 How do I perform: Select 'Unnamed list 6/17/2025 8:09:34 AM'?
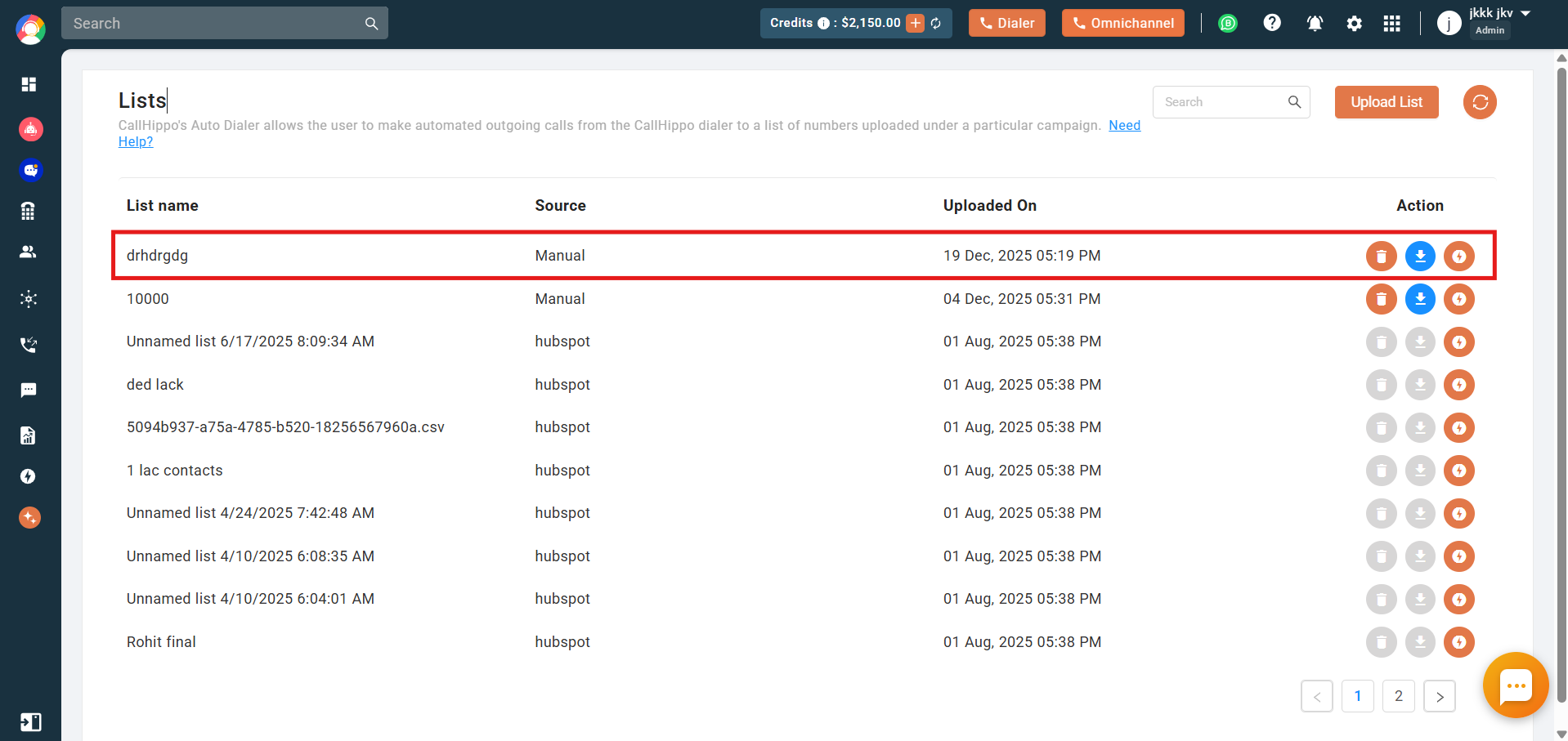(x=250, y=341)
